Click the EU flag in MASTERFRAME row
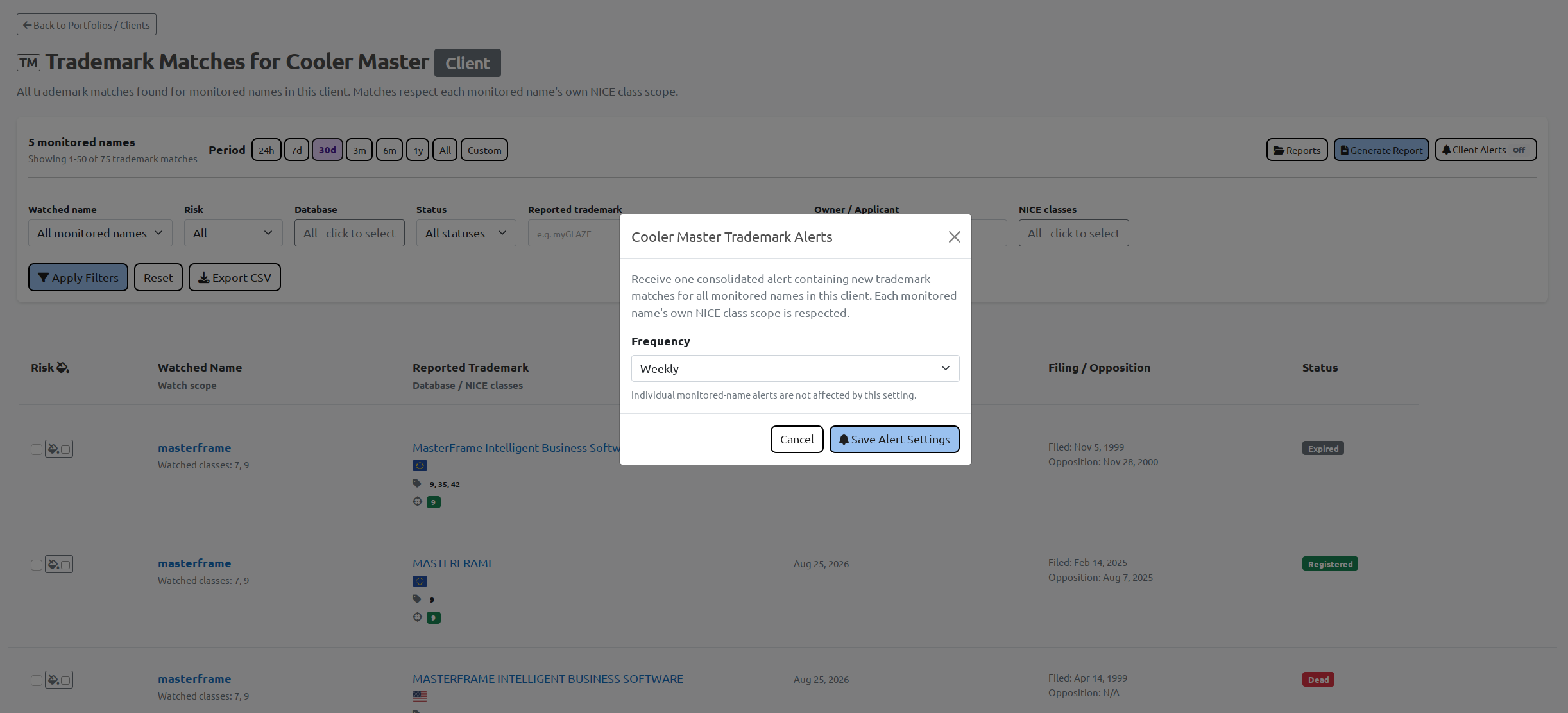The height and width of the screenshot is (713, 1568). click(420, 581)
